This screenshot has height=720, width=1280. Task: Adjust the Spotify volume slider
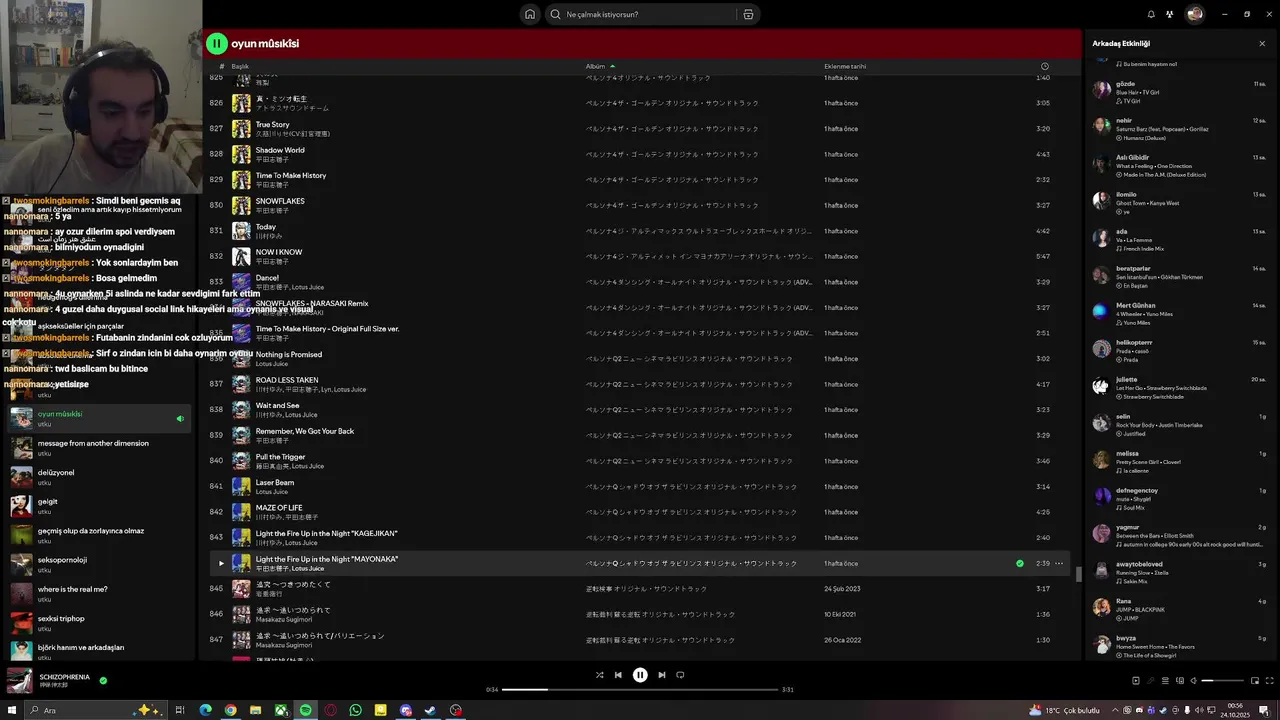[1222, 681]
